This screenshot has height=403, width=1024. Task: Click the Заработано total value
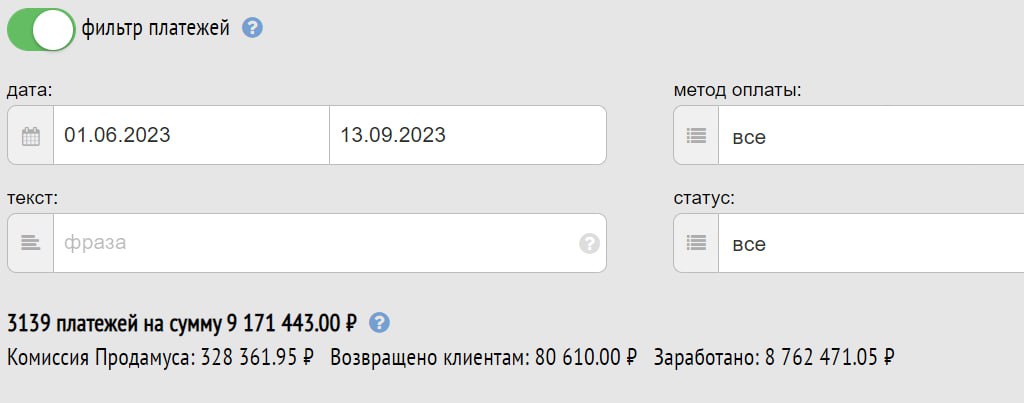[829, 357]
